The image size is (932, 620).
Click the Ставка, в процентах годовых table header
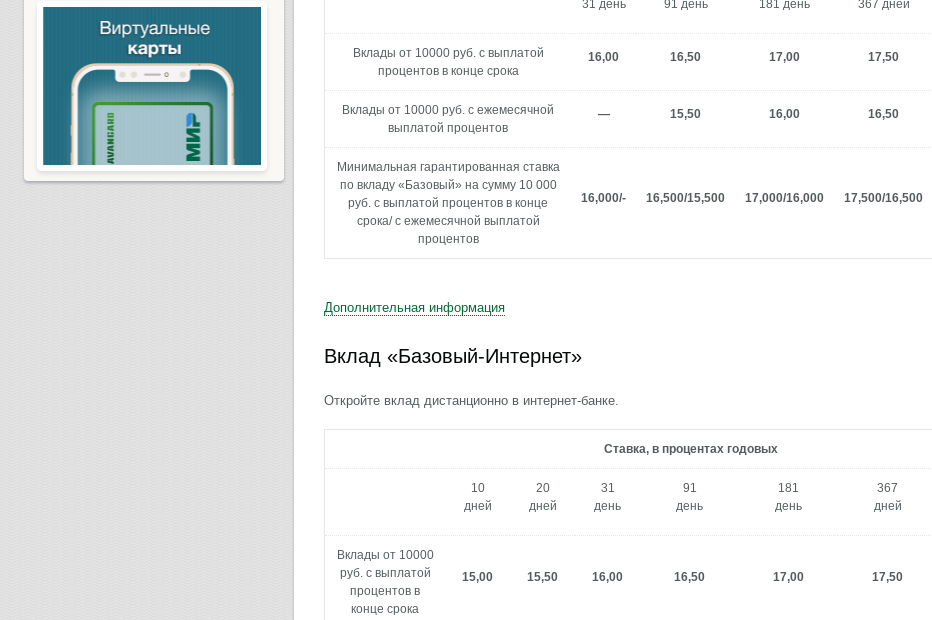pyautogui.click(x=690, y=449)
